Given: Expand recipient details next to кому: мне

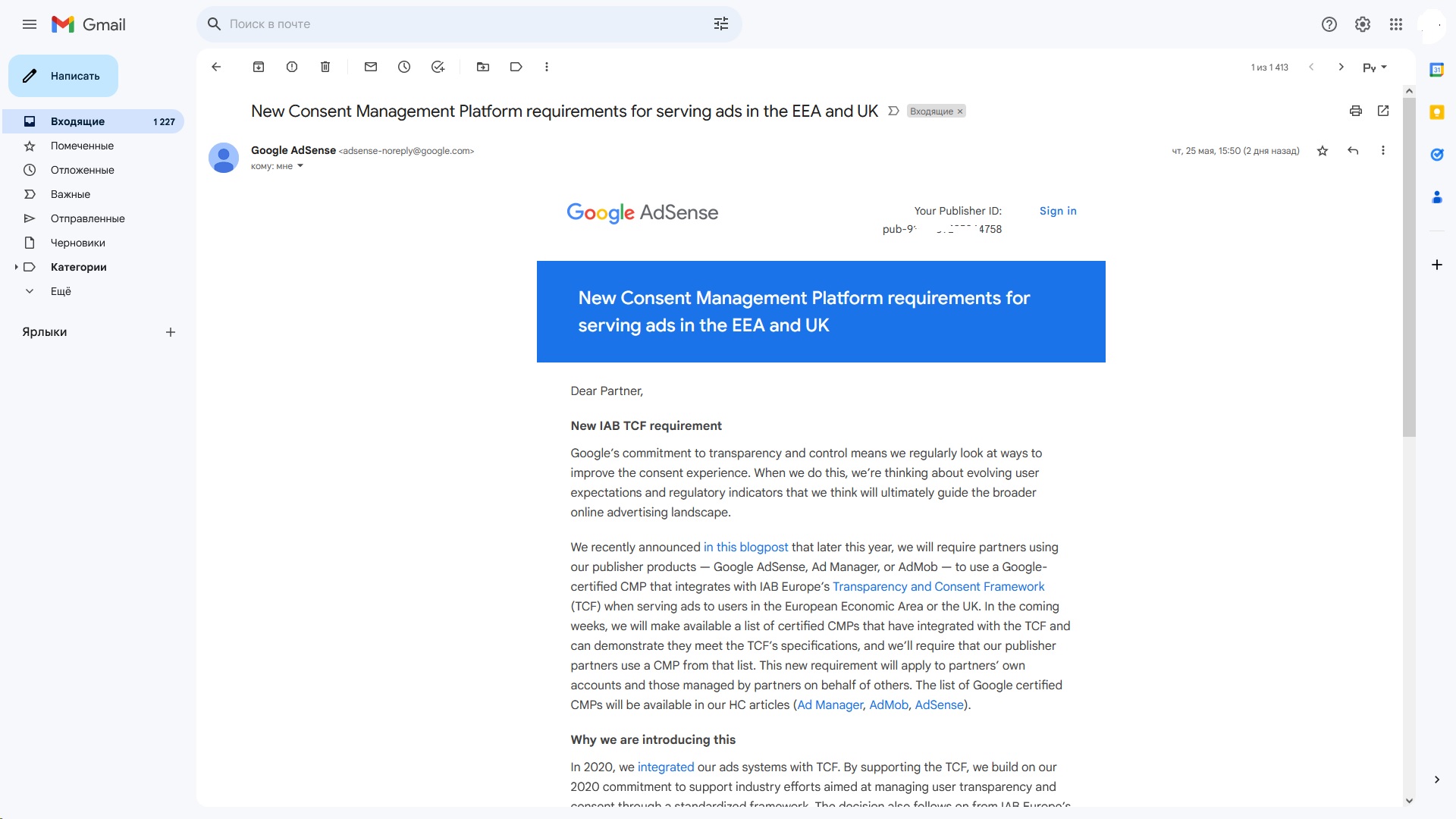Looking at the screenshot, I should click(x=300, y=166).
